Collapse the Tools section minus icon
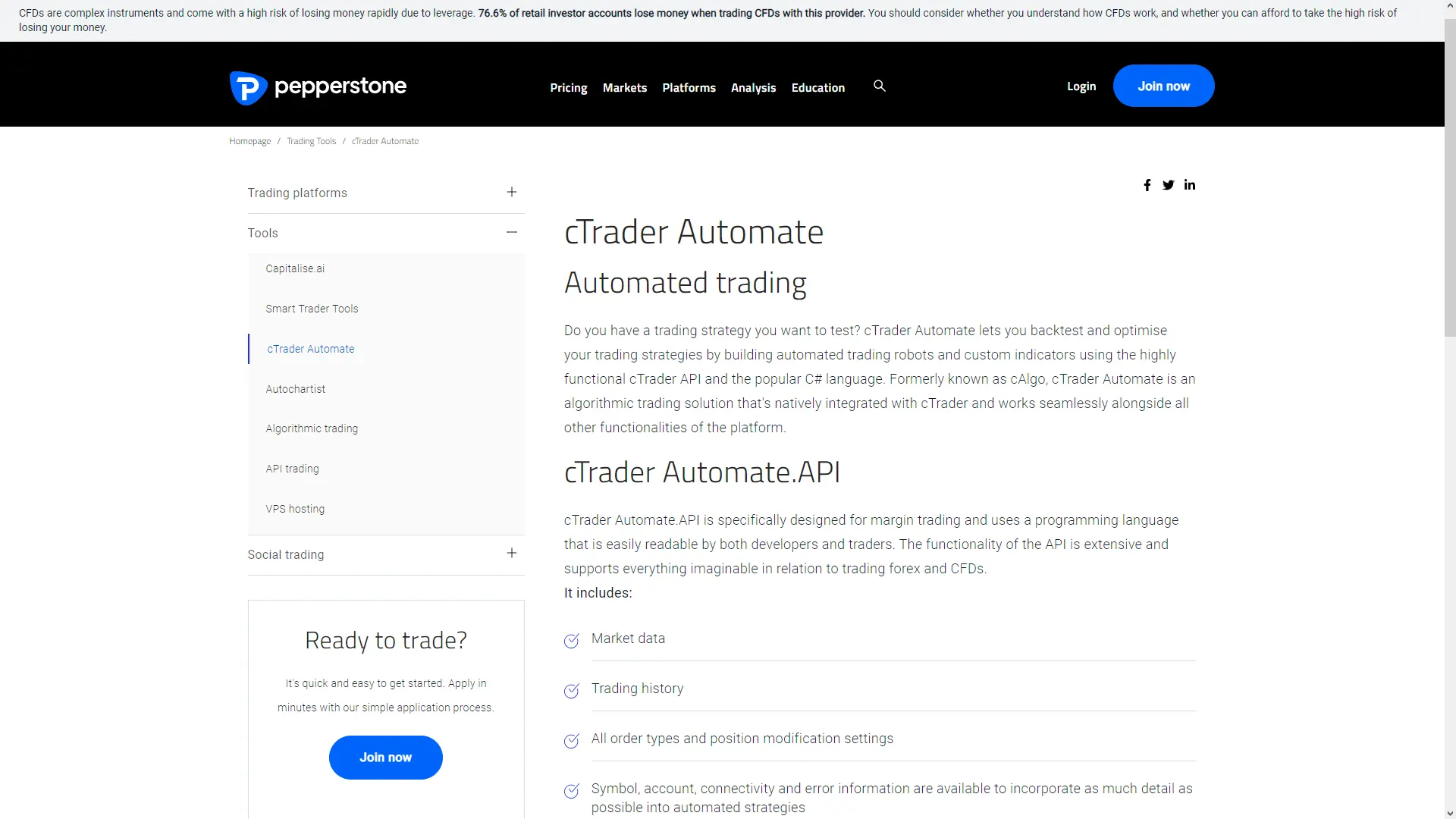 click(512, 233)
